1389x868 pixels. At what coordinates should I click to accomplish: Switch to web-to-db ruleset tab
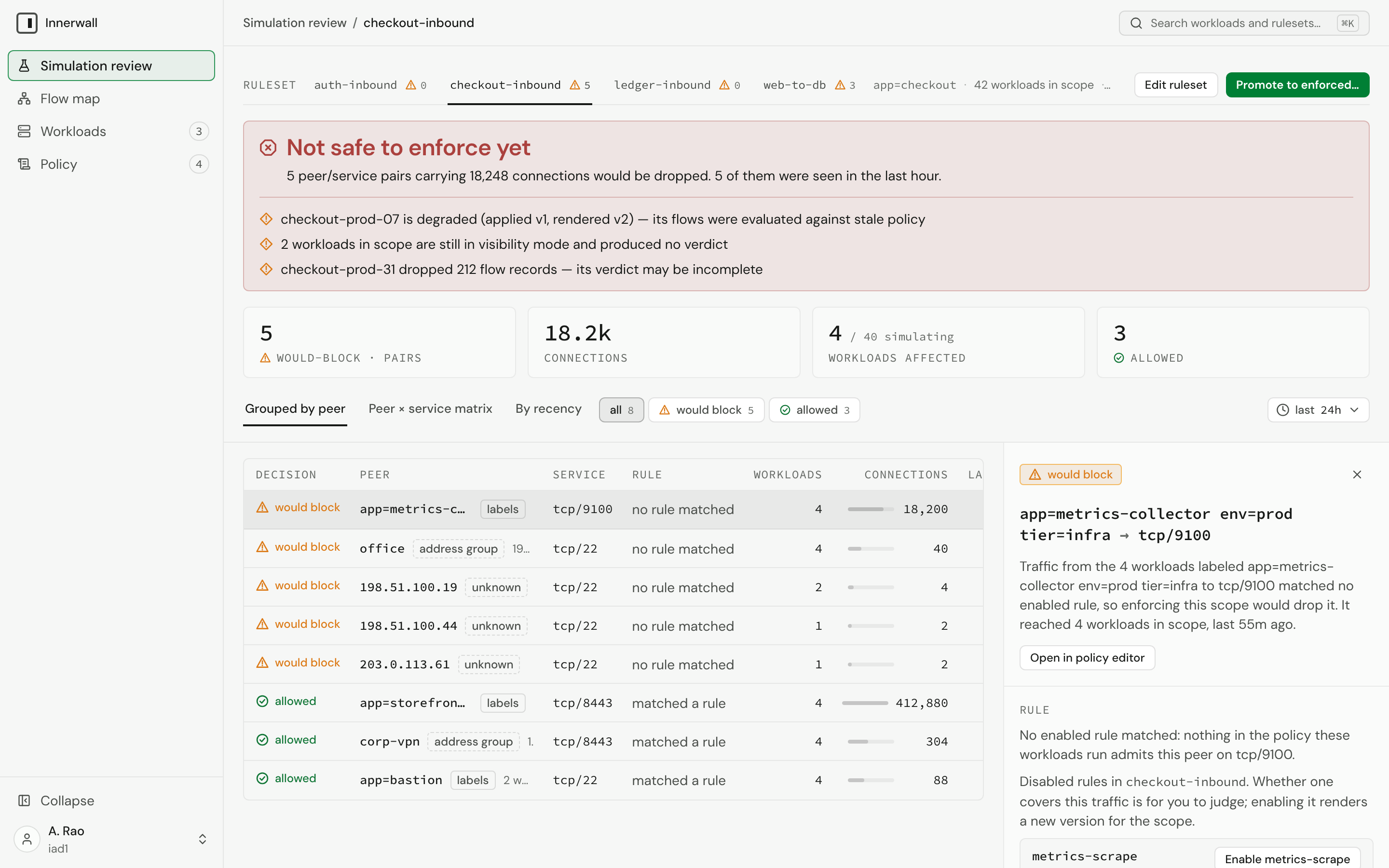(x=809, y=85)
